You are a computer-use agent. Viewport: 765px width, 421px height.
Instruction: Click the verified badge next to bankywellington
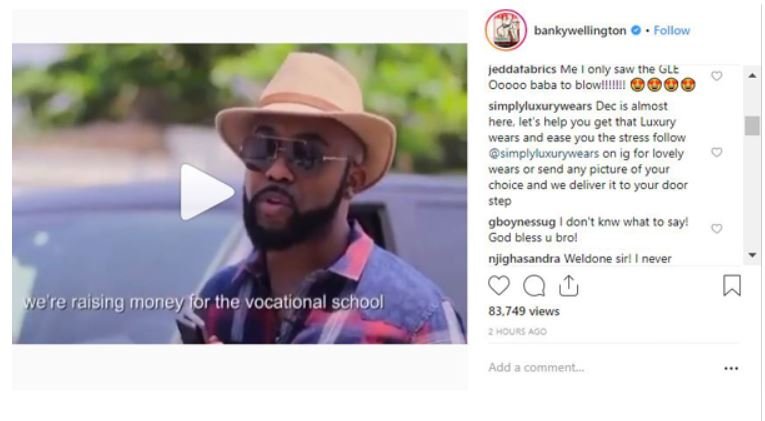click(x=636, y=30)
